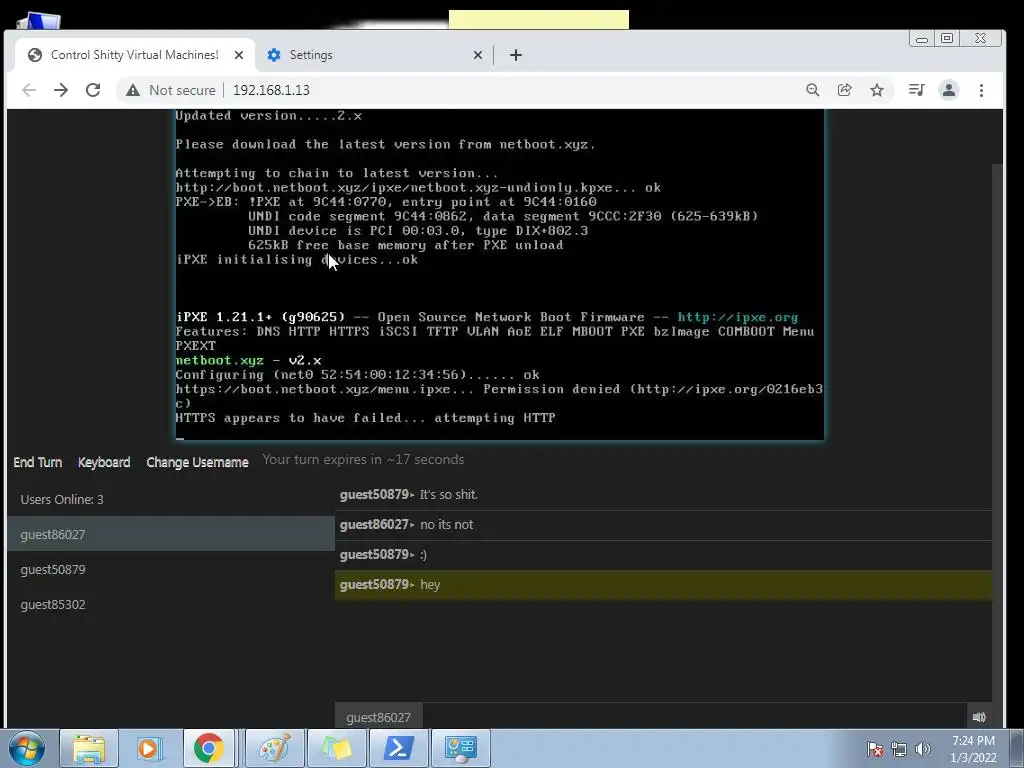
Task: Open the Chrome profile avatar
Action: click(949, 90)
